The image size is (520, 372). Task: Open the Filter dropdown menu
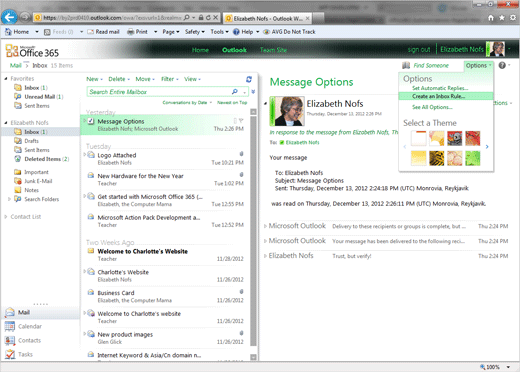point(170,79)
